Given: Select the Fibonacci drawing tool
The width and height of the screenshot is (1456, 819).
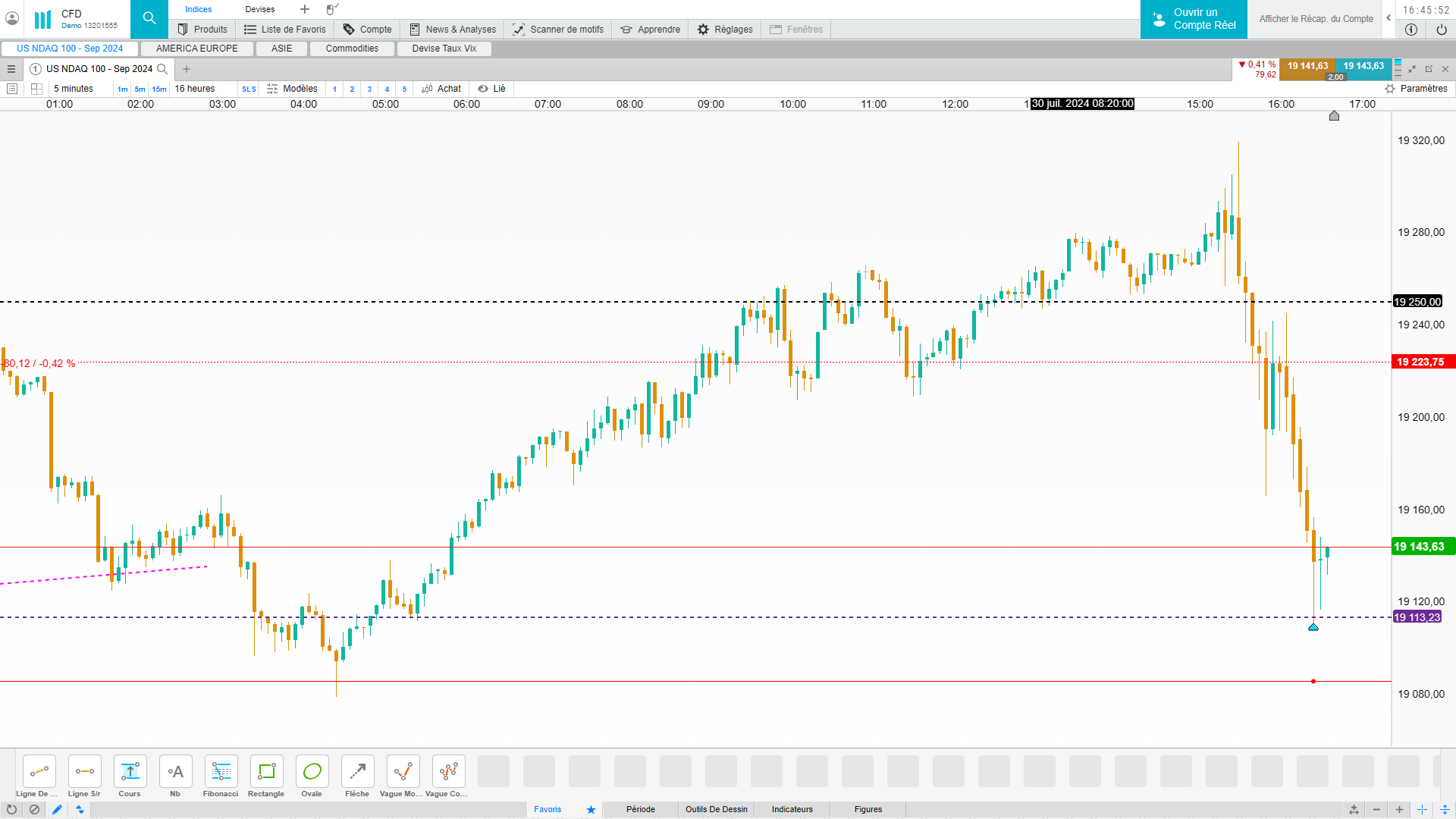Looking at the screenshot, I should (221, 772).
